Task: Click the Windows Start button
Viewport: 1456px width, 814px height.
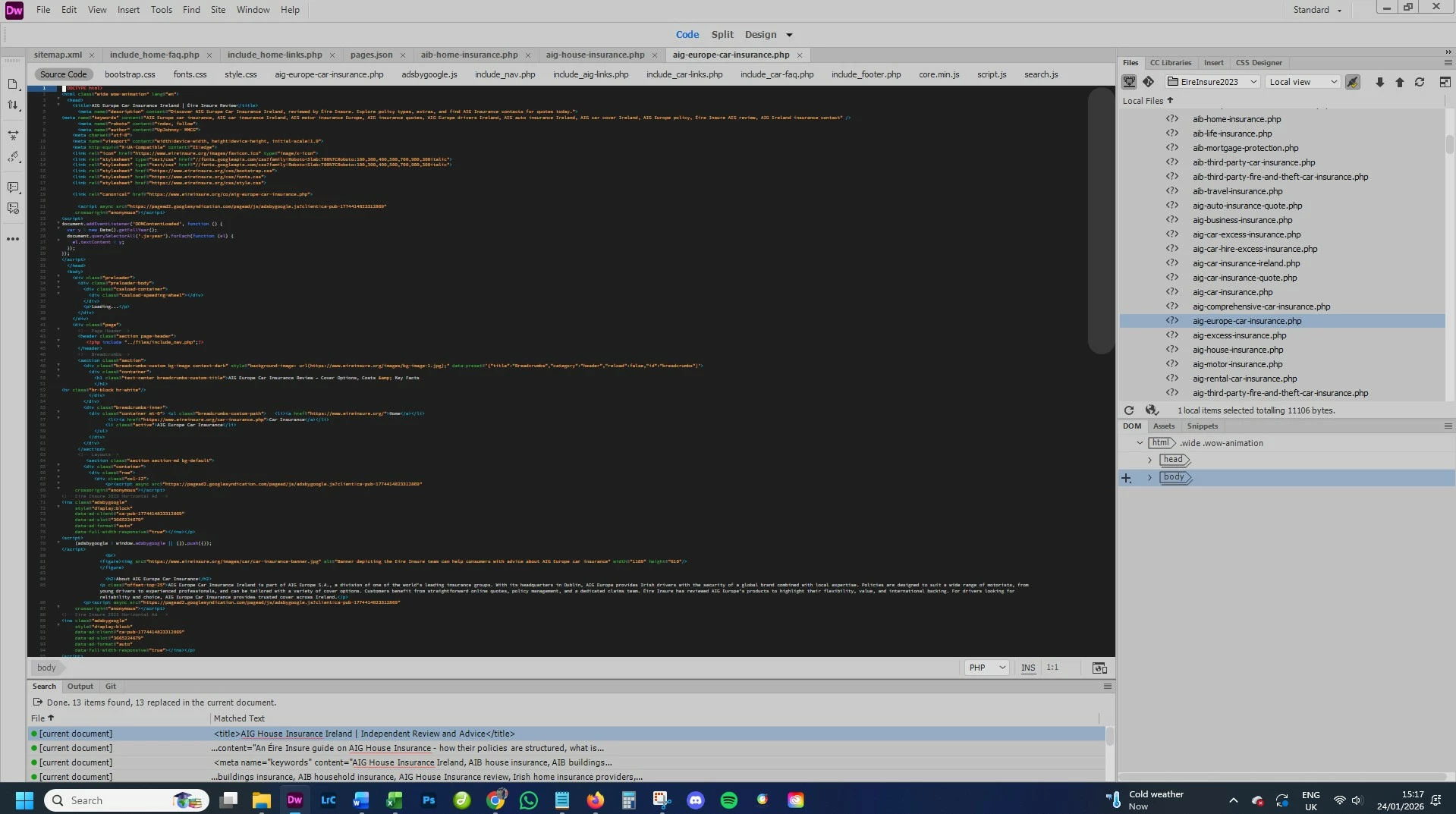Action: tap(24, 800)
